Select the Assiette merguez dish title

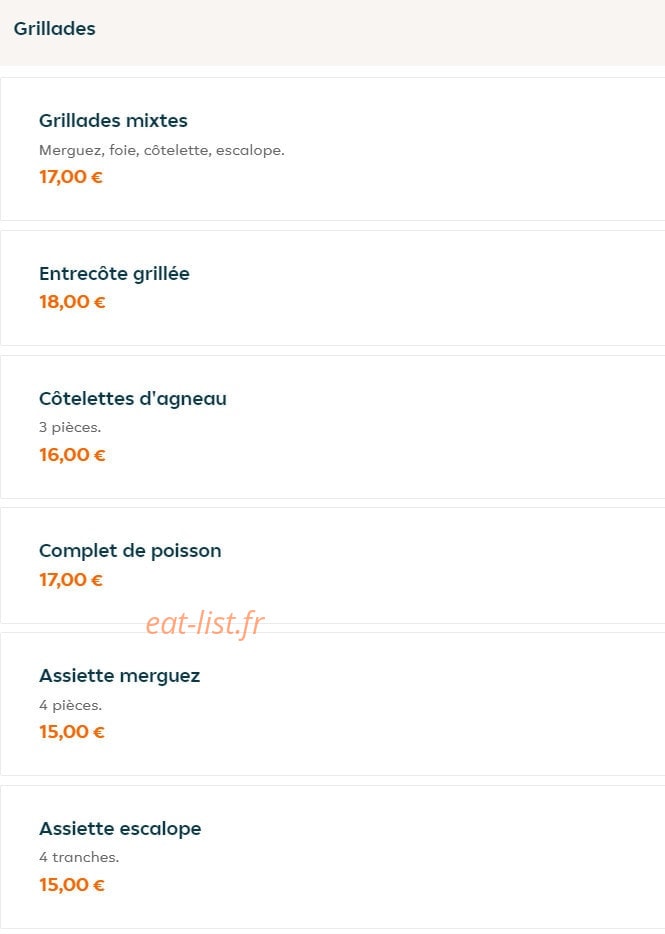click(120, 676)
